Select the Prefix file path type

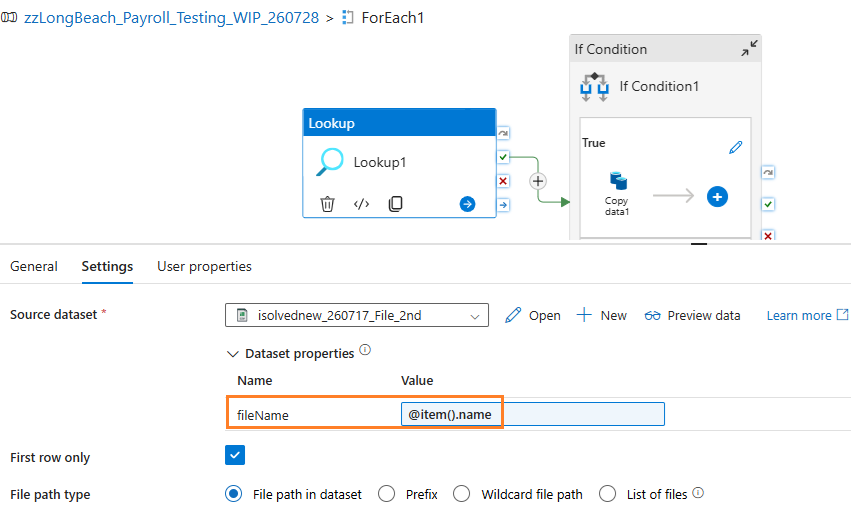(386, 494)
